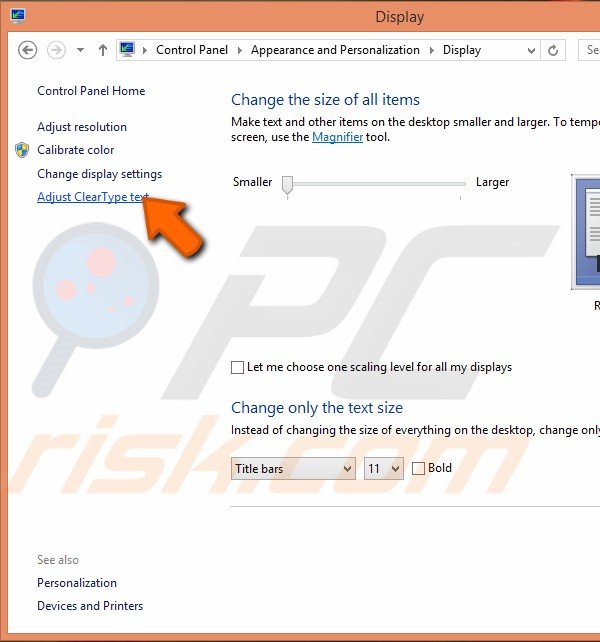Viewport: 600px width, 642px height.
Task: Open Devices and Printers link
Action: tap(90, 606)
